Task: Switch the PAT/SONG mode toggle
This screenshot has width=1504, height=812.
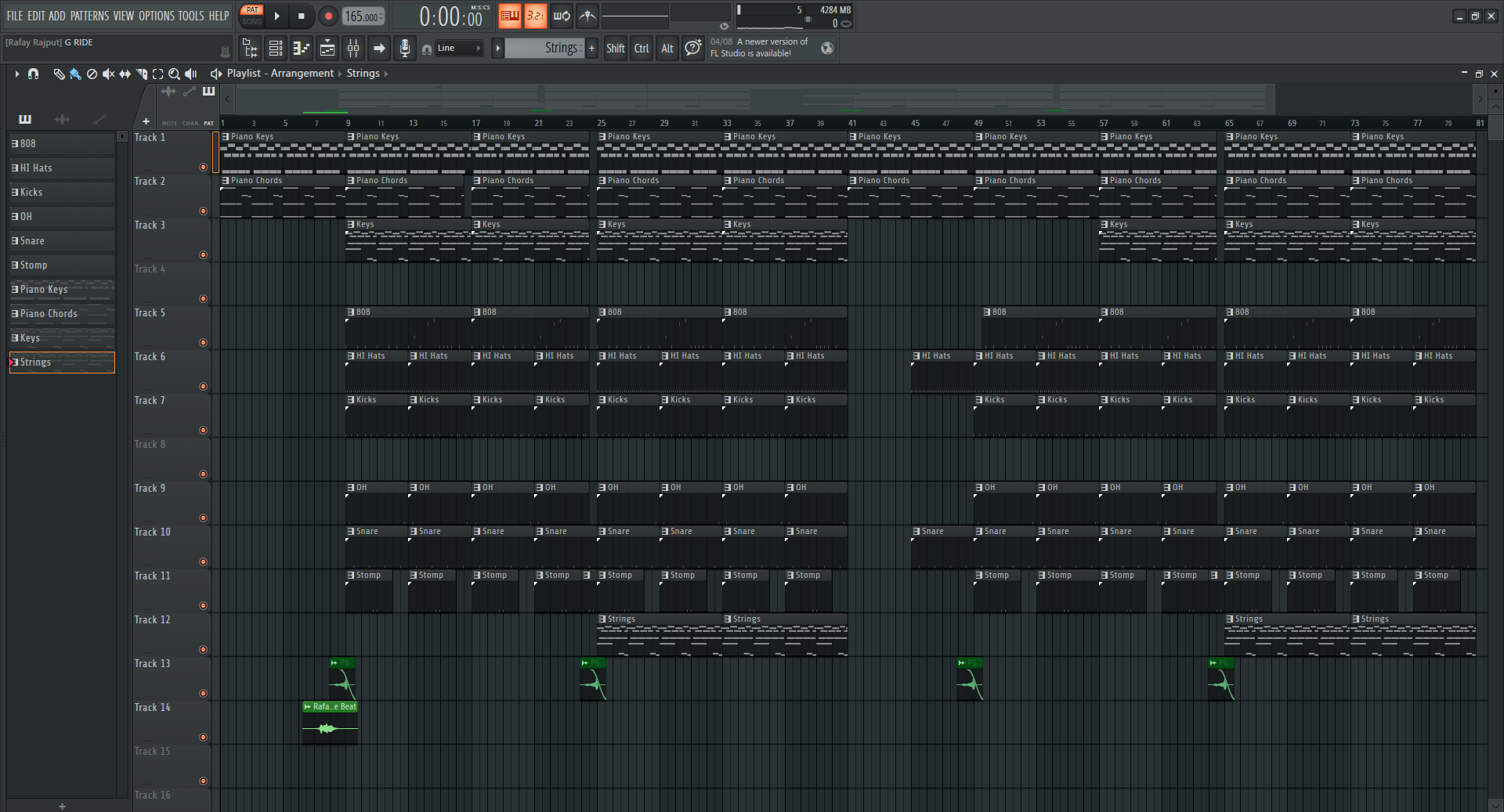Action: coord(252,16)
